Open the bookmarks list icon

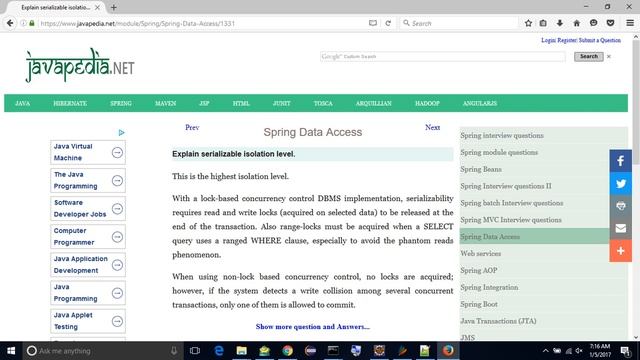point(543,23)
